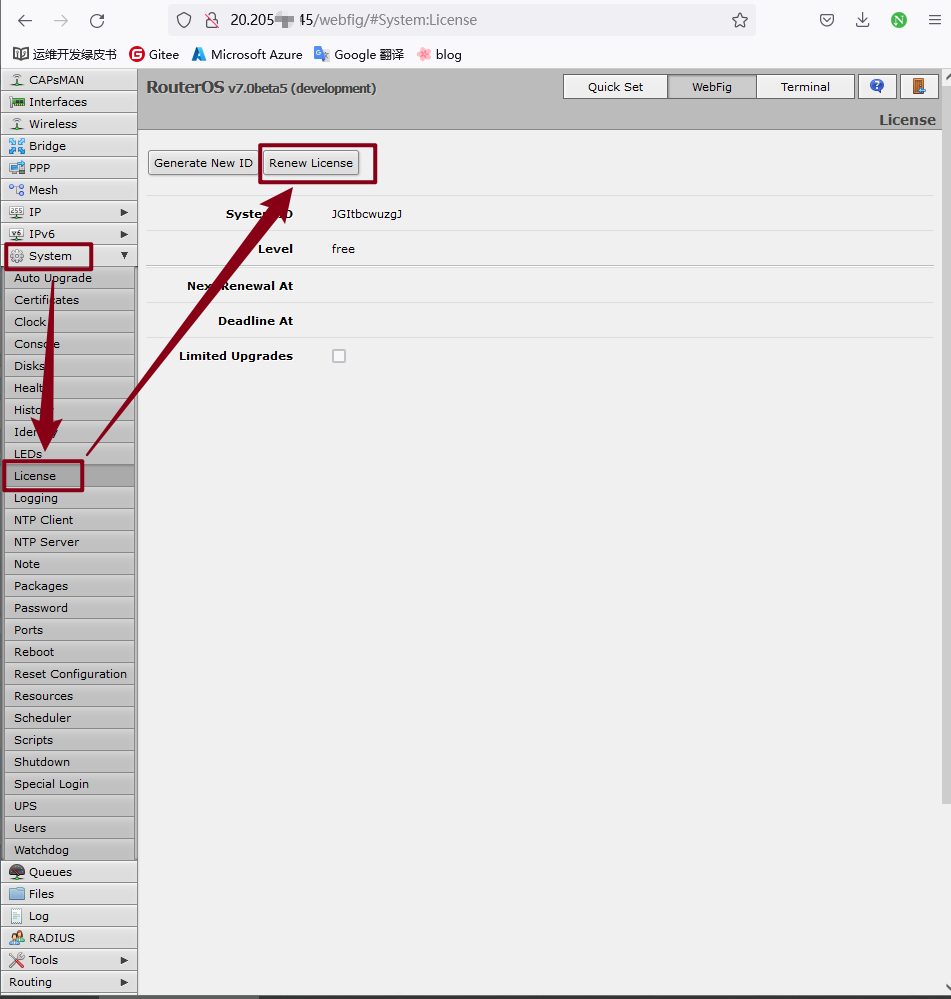Click the help question mark icon

[877, 87]
